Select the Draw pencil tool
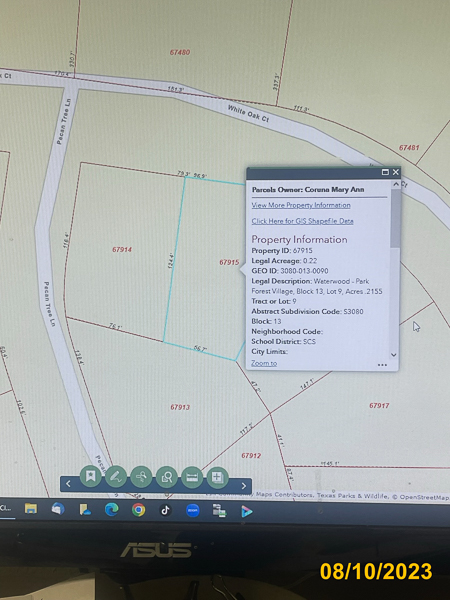 [116, 477]
